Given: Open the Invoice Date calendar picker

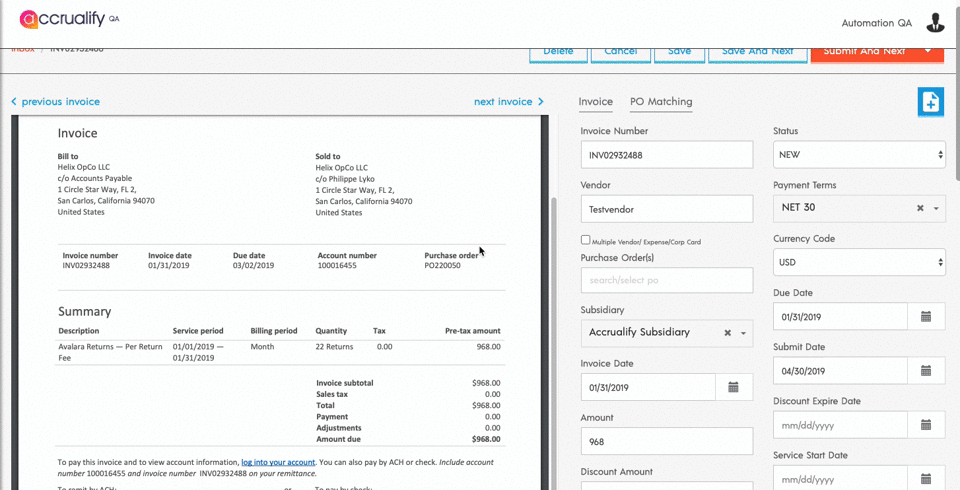Looking at the screenshot, I should [x=733, y=387].
